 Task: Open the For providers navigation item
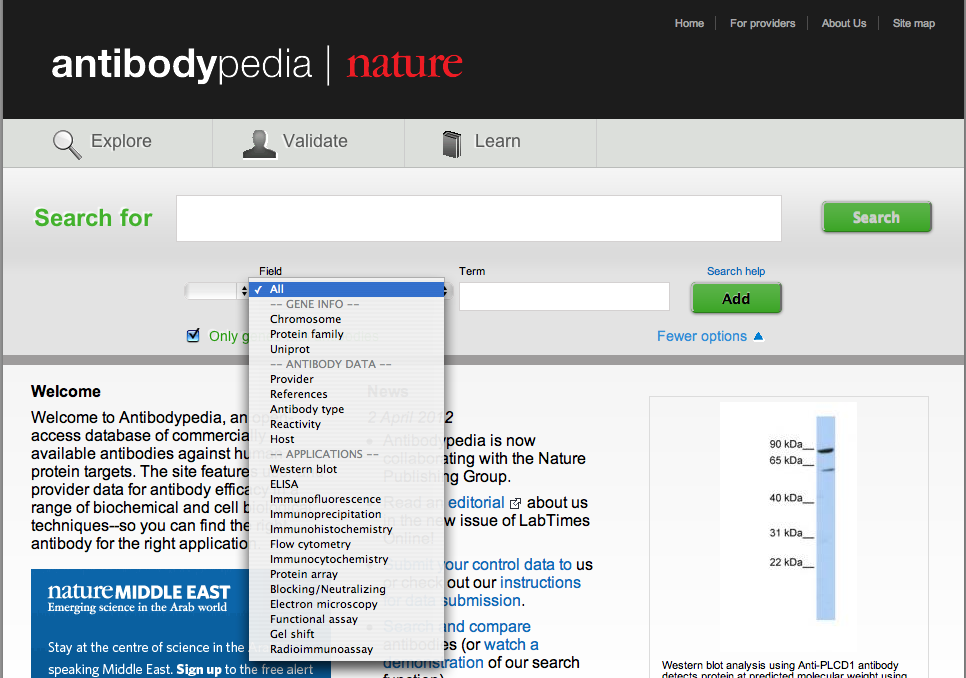[x=762, y=22]
